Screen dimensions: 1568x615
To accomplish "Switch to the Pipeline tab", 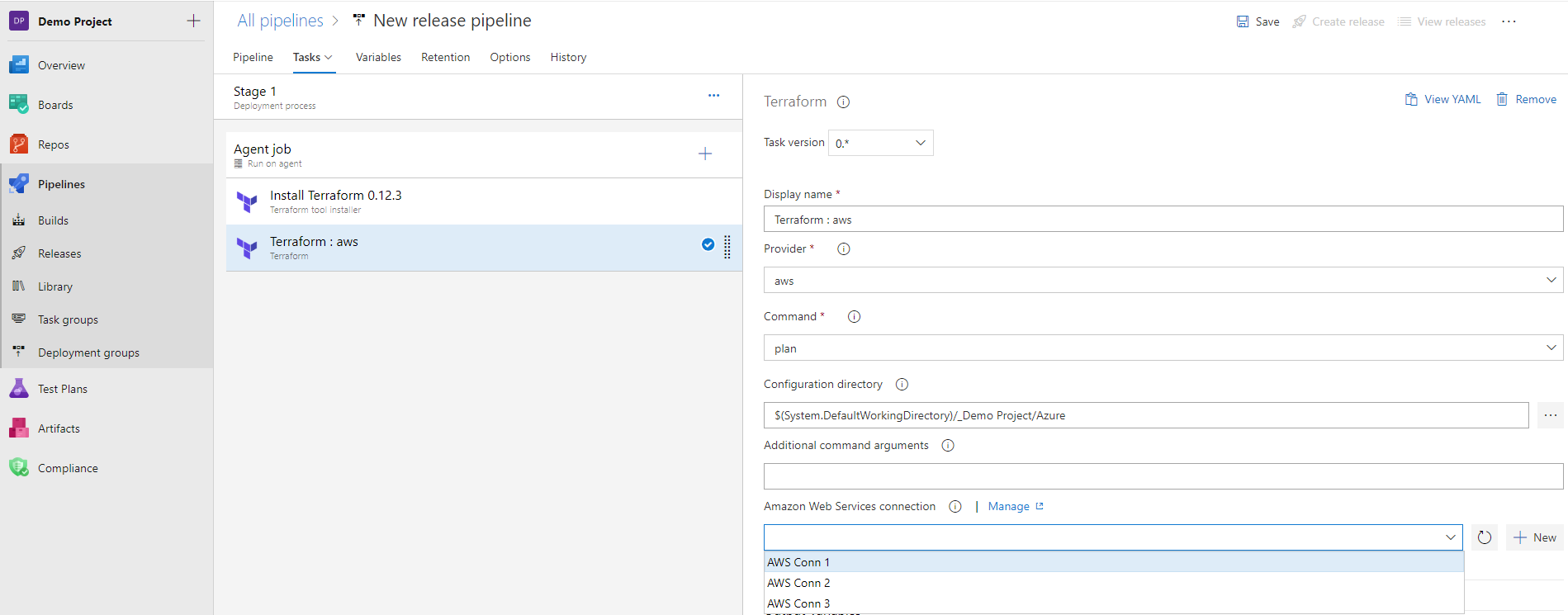I will pos(253,57).
